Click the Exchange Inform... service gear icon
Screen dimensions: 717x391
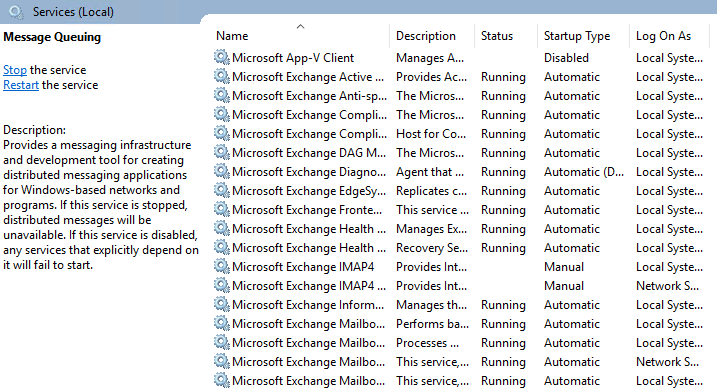(x=222, y=305)
